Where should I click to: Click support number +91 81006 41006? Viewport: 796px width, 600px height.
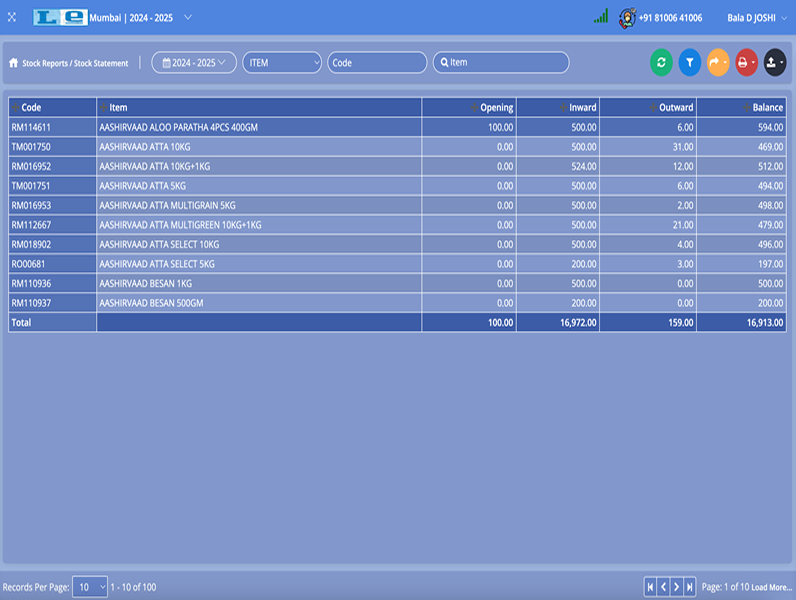point(670,18)
